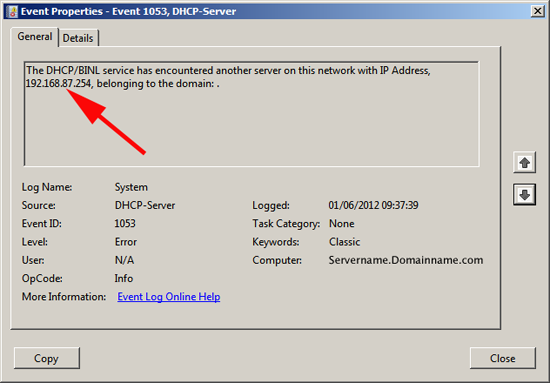Click the Task Category: label
550x383 pixels.
[x=286, y=224]
